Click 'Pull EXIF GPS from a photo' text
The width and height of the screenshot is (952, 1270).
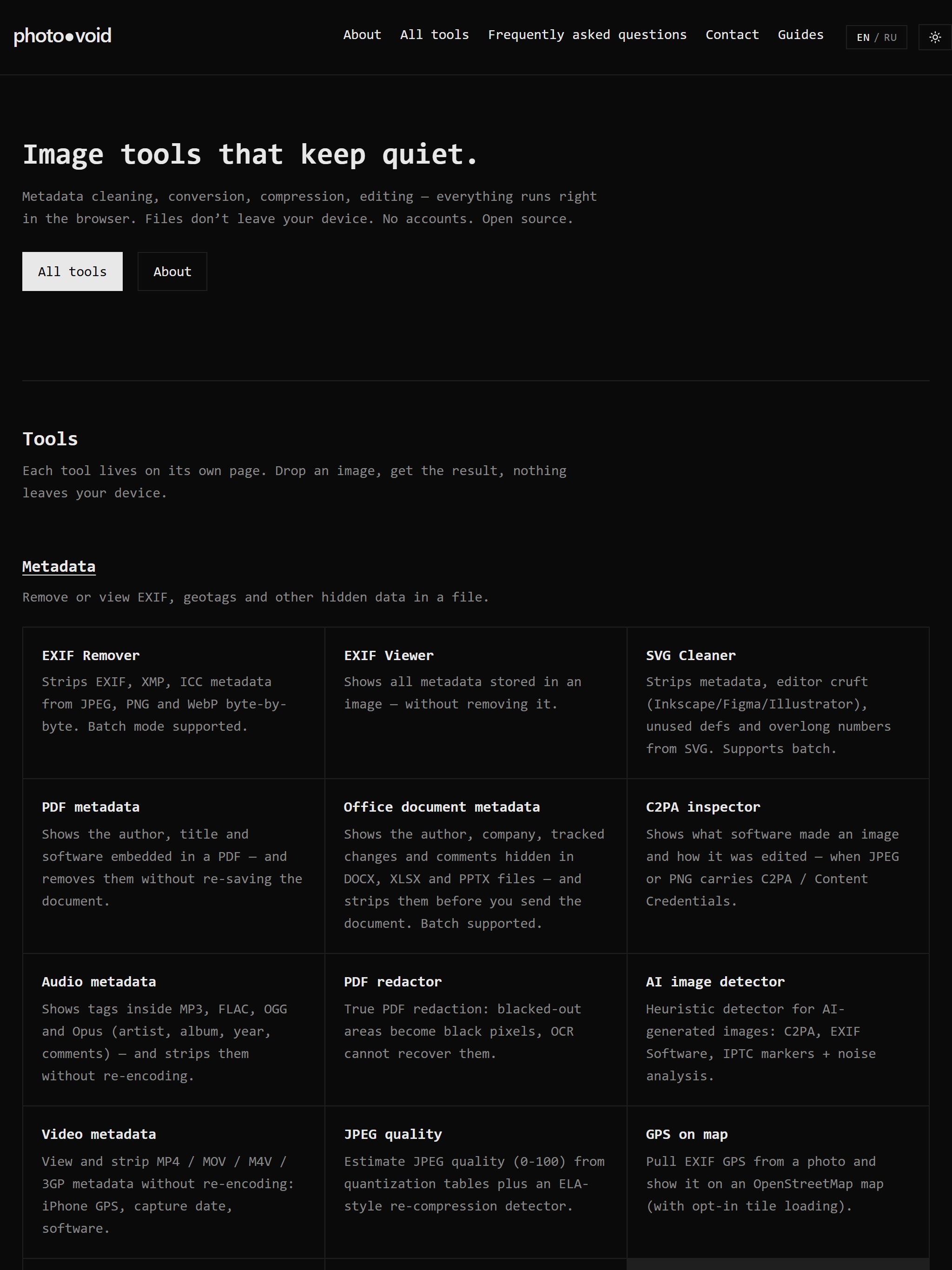pos(764,1184)
